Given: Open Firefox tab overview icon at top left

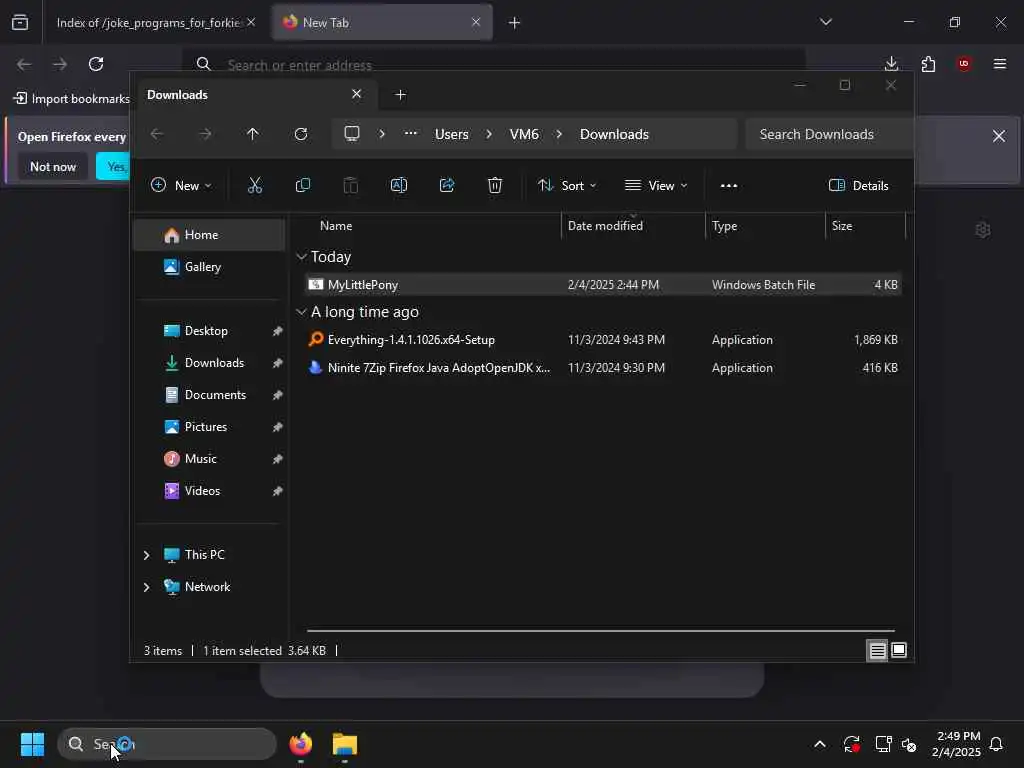Looking at the screenshot, I should click(x=20, y=22).
